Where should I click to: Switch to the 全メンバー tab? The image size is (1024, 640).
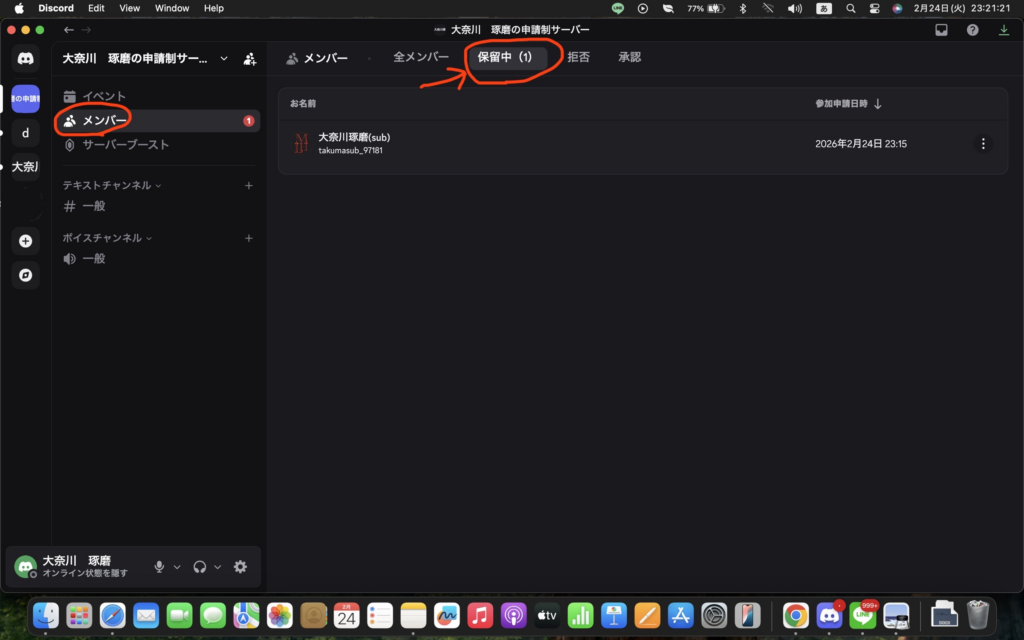pos(421,57)
